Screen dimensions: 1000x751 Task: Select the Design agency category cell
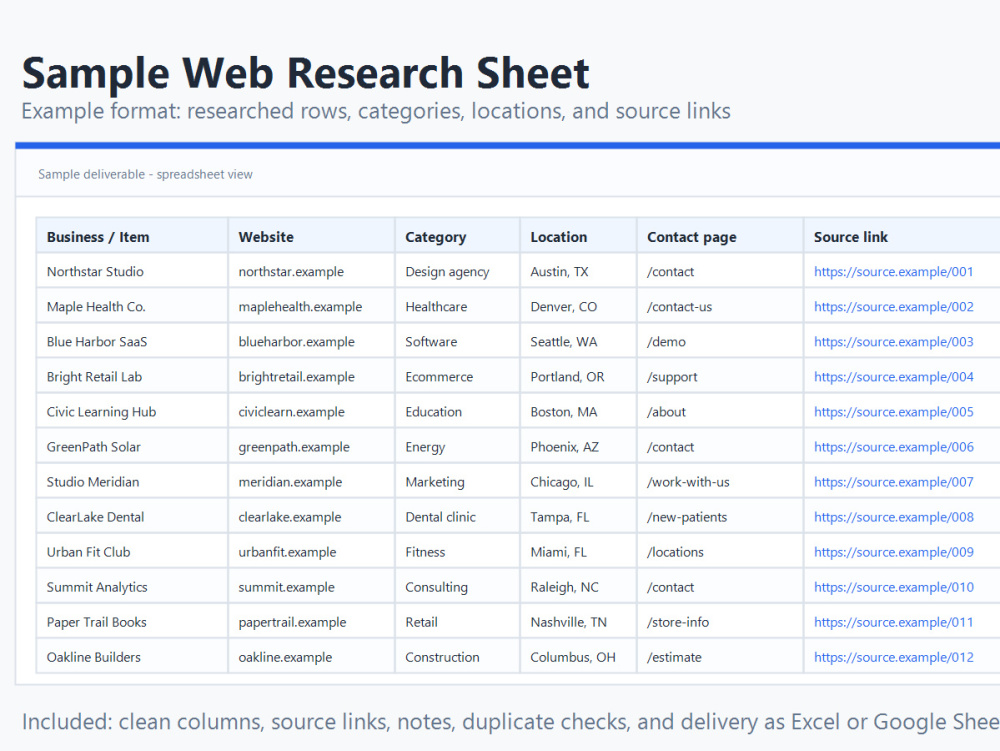457,272
